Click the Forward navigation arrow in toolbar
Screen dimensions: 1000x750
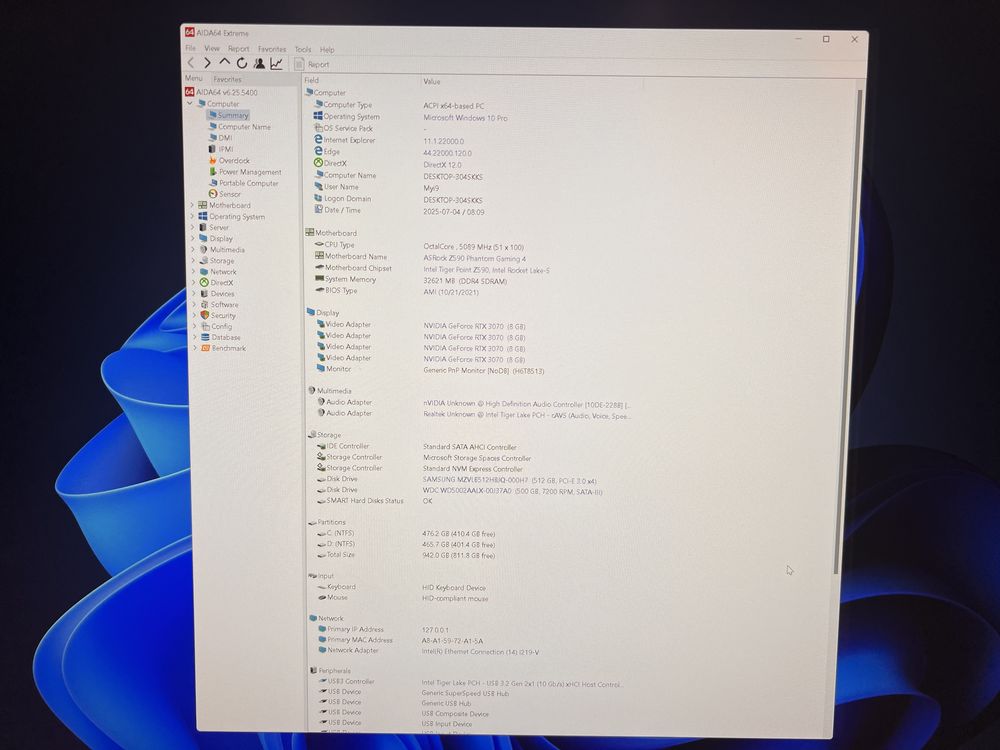click(207, 63)
